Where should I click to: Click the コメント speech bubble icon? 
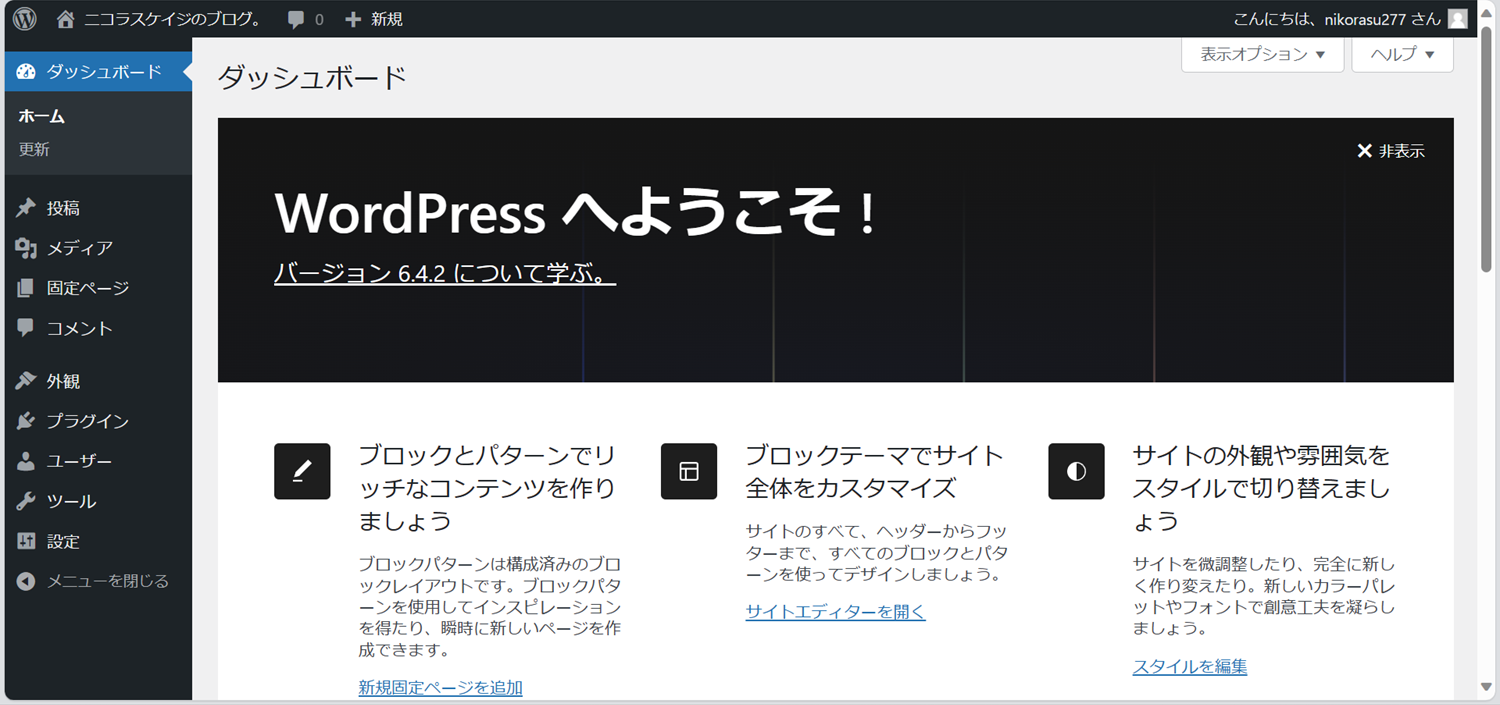click(26, 328)
